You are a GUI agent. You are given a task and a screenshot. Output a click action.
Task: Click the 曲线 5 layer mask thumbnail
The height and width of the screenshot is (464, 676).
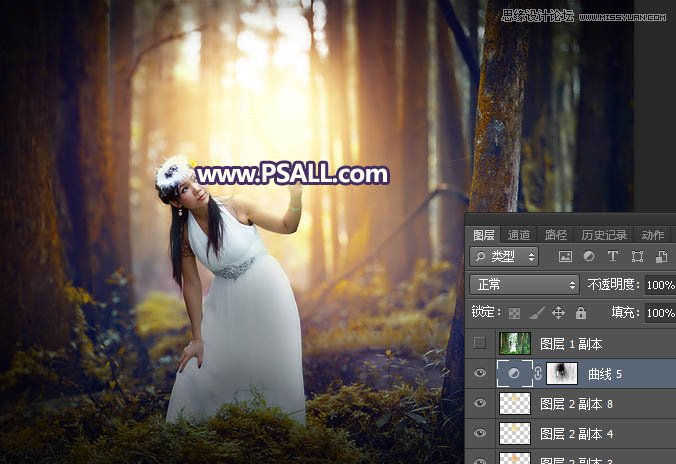pos(562,373)
